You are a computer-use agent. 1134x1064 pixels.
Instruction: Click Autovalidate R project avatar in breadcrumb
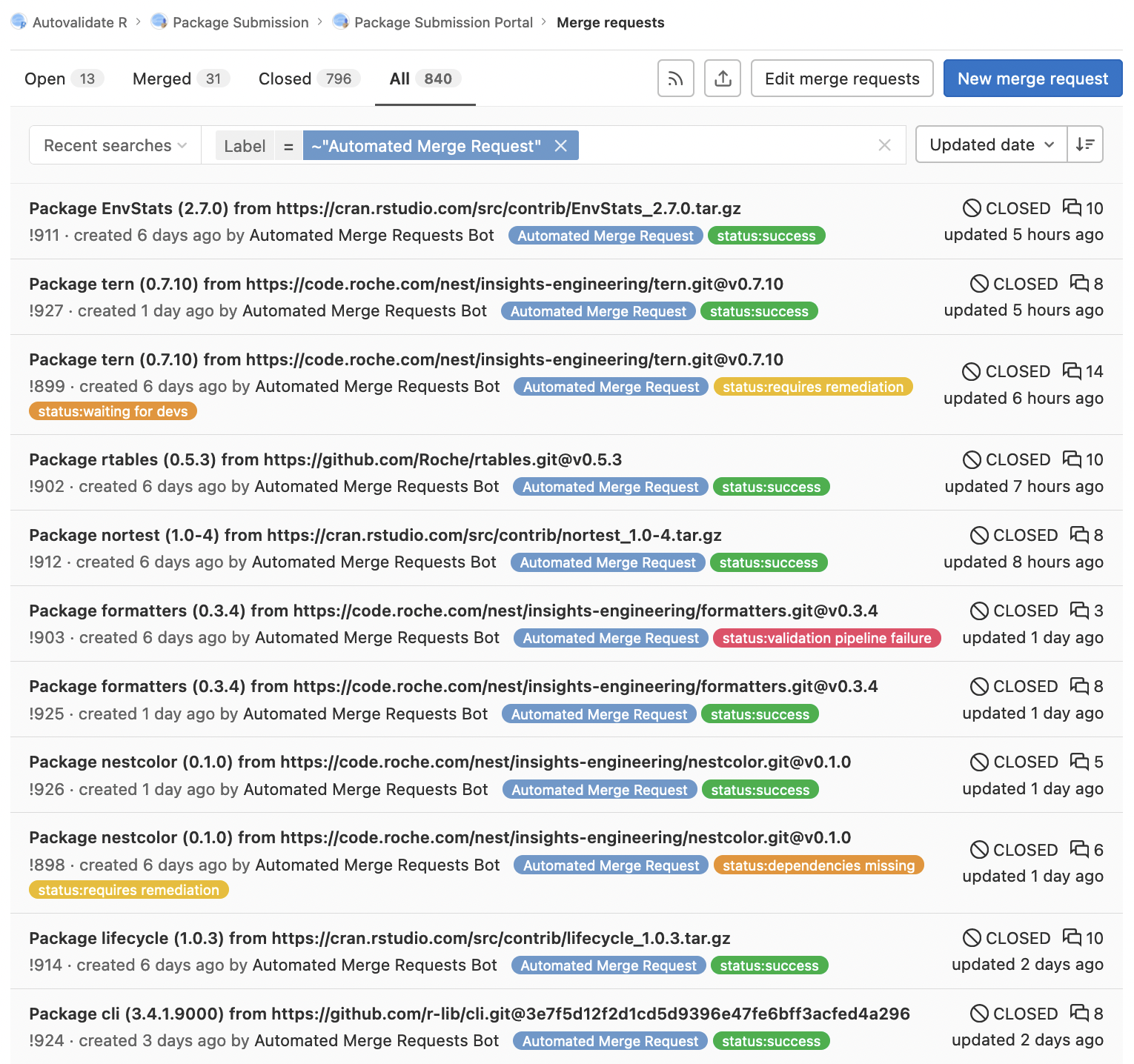point(19,22)
